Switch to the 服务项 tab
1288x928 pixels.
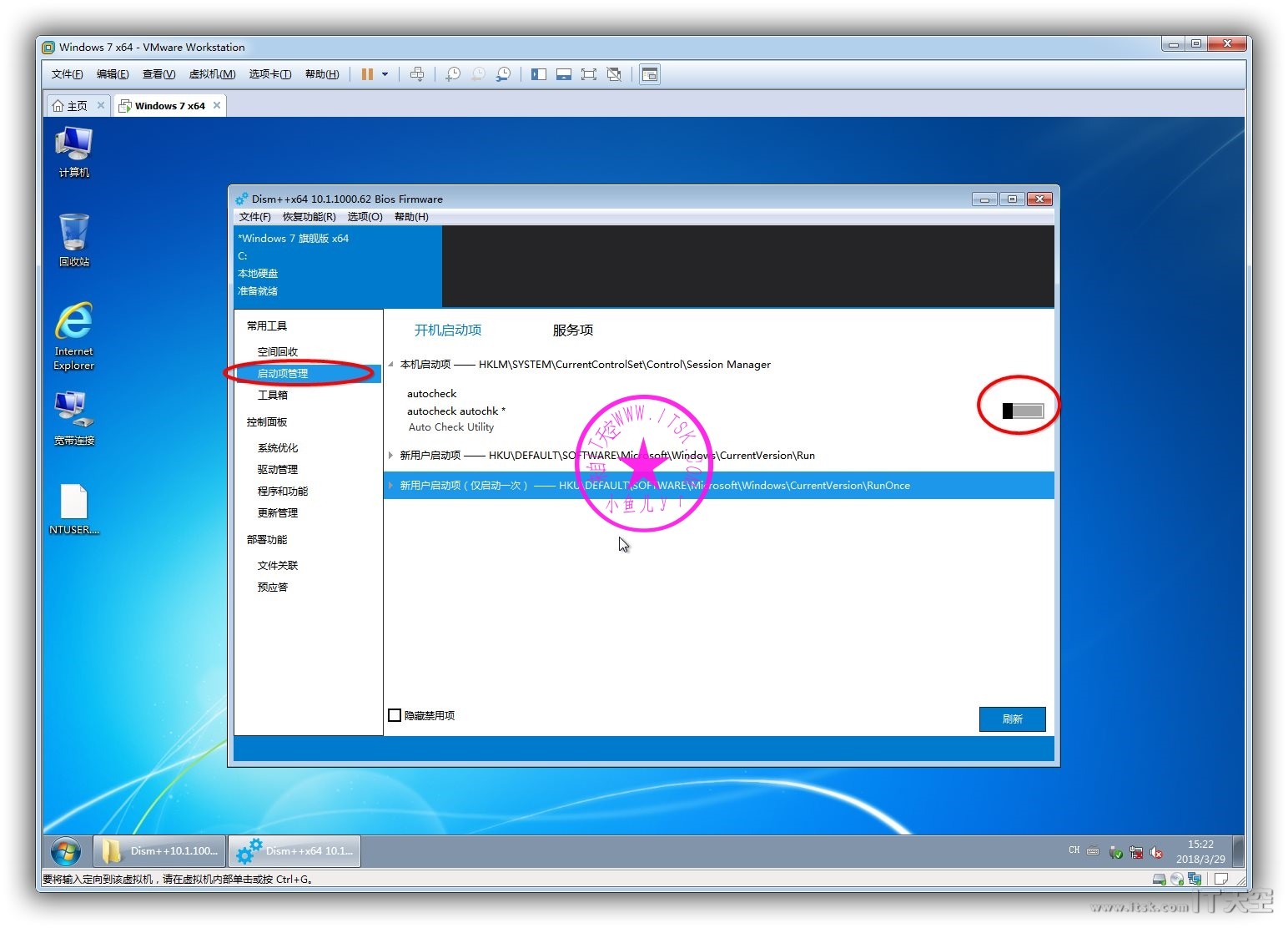[x=572, y=330]
